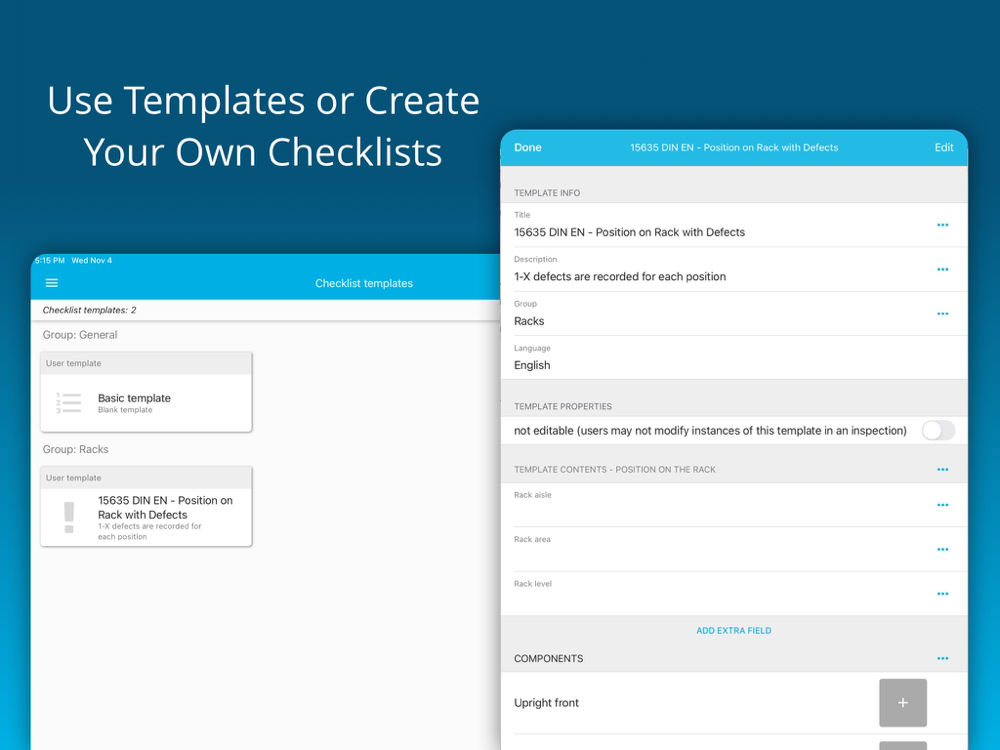
Task: Toggle the not editable template switch
Action: tap(938, 430)
